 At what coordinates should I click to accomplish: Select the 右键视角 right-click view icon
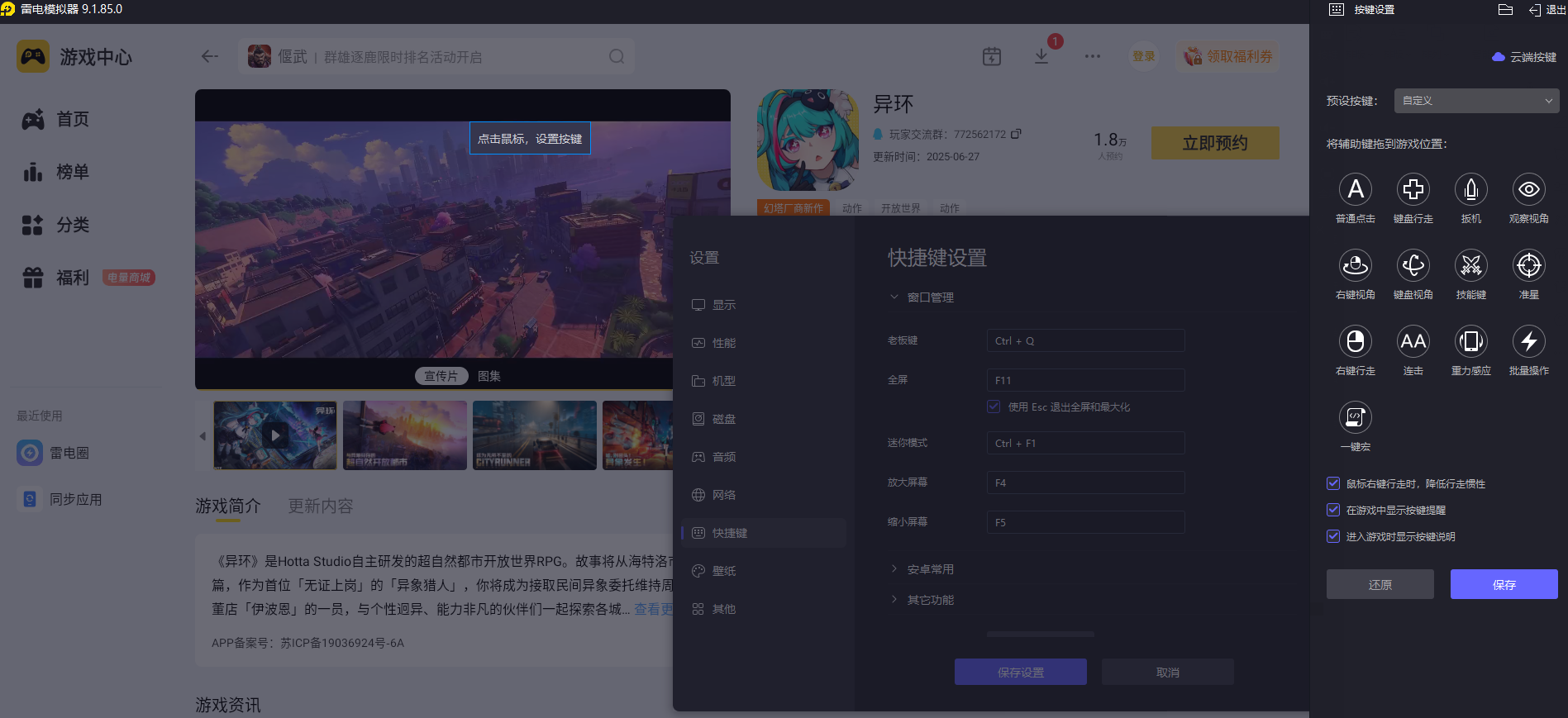click(1356, 265)
